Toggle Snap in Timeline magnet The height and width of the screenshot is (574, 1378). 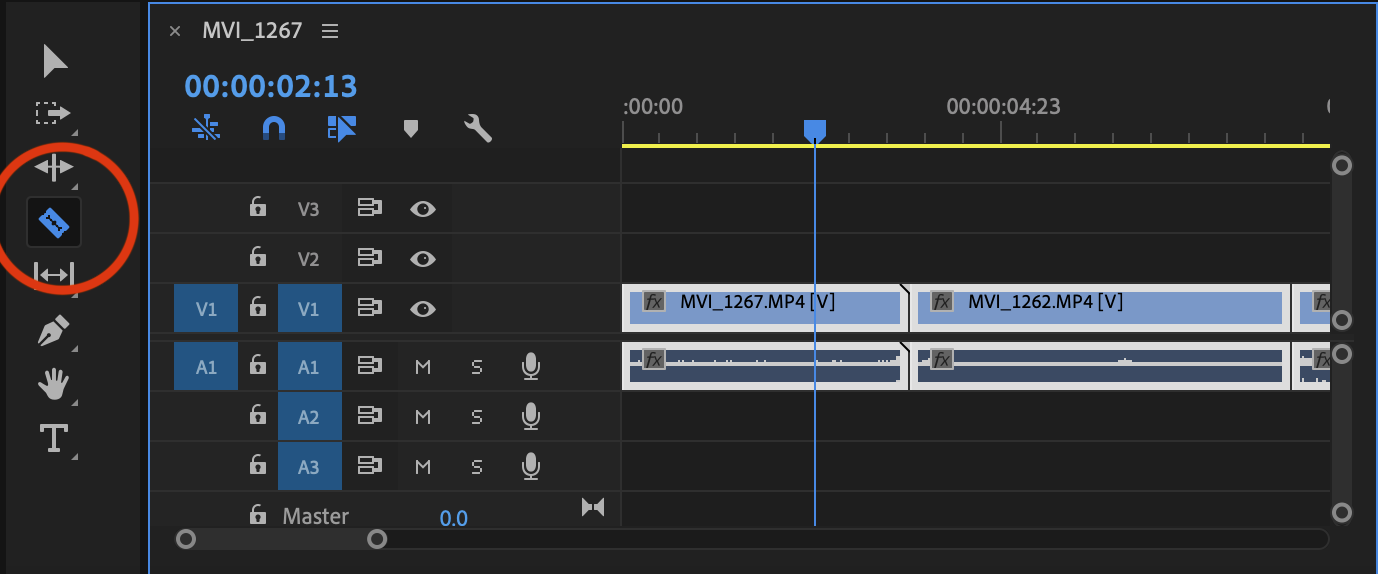pyautogui.click(x=273, y=128)
